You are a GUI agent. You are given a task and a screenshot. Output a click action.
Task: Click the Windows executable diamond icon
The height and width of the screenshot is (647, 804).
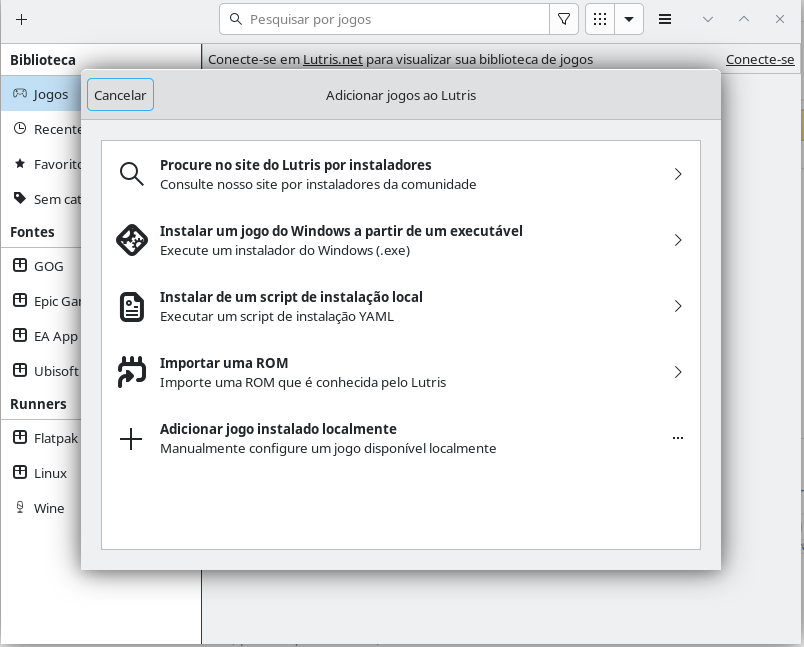(x=132, y=240)
